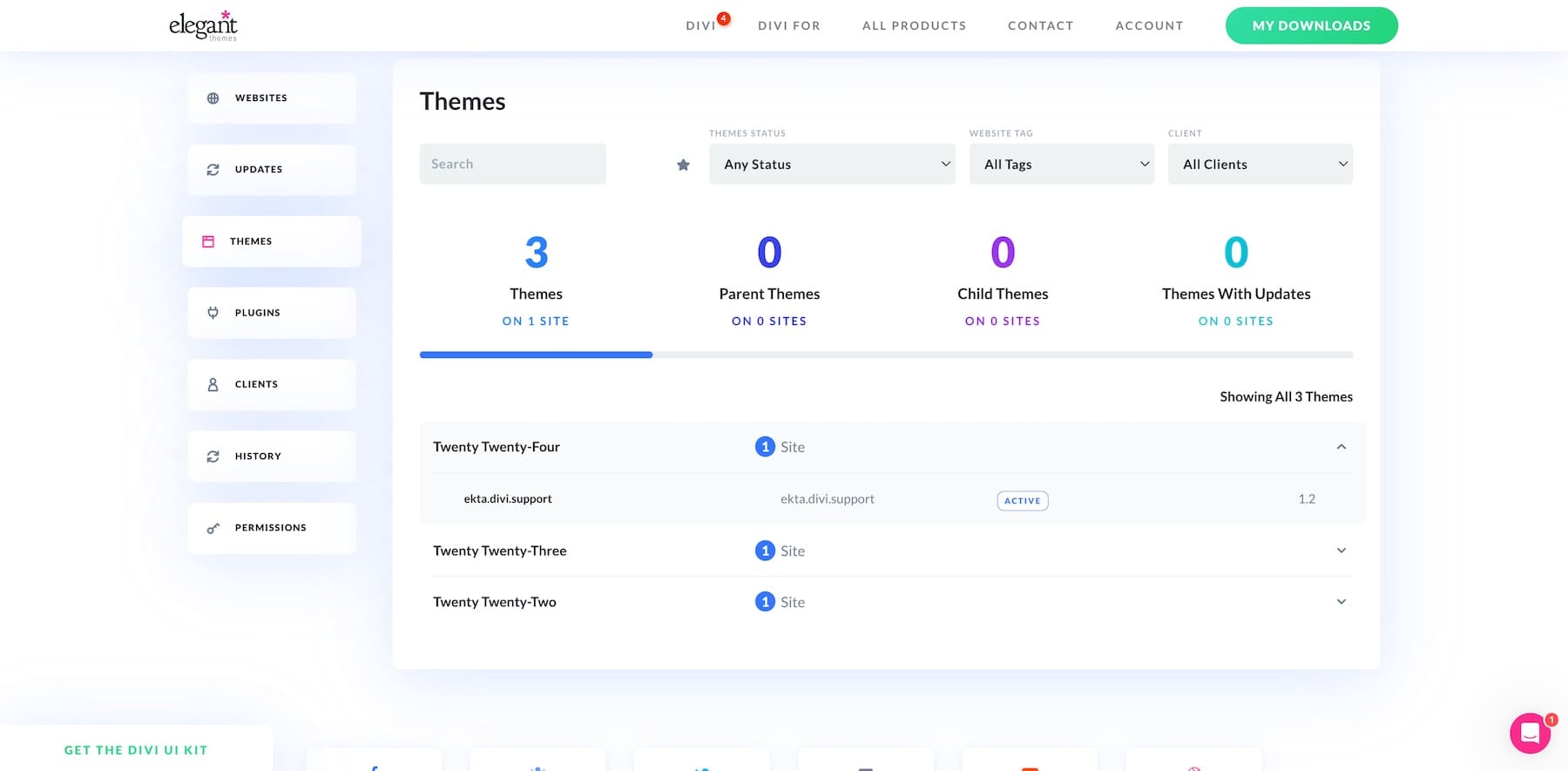This screenshot has width=1568, height=771.
Task: Click the Twenty Twenty-Three theme name
Action: pyautogui.click(x=500, y=551)
